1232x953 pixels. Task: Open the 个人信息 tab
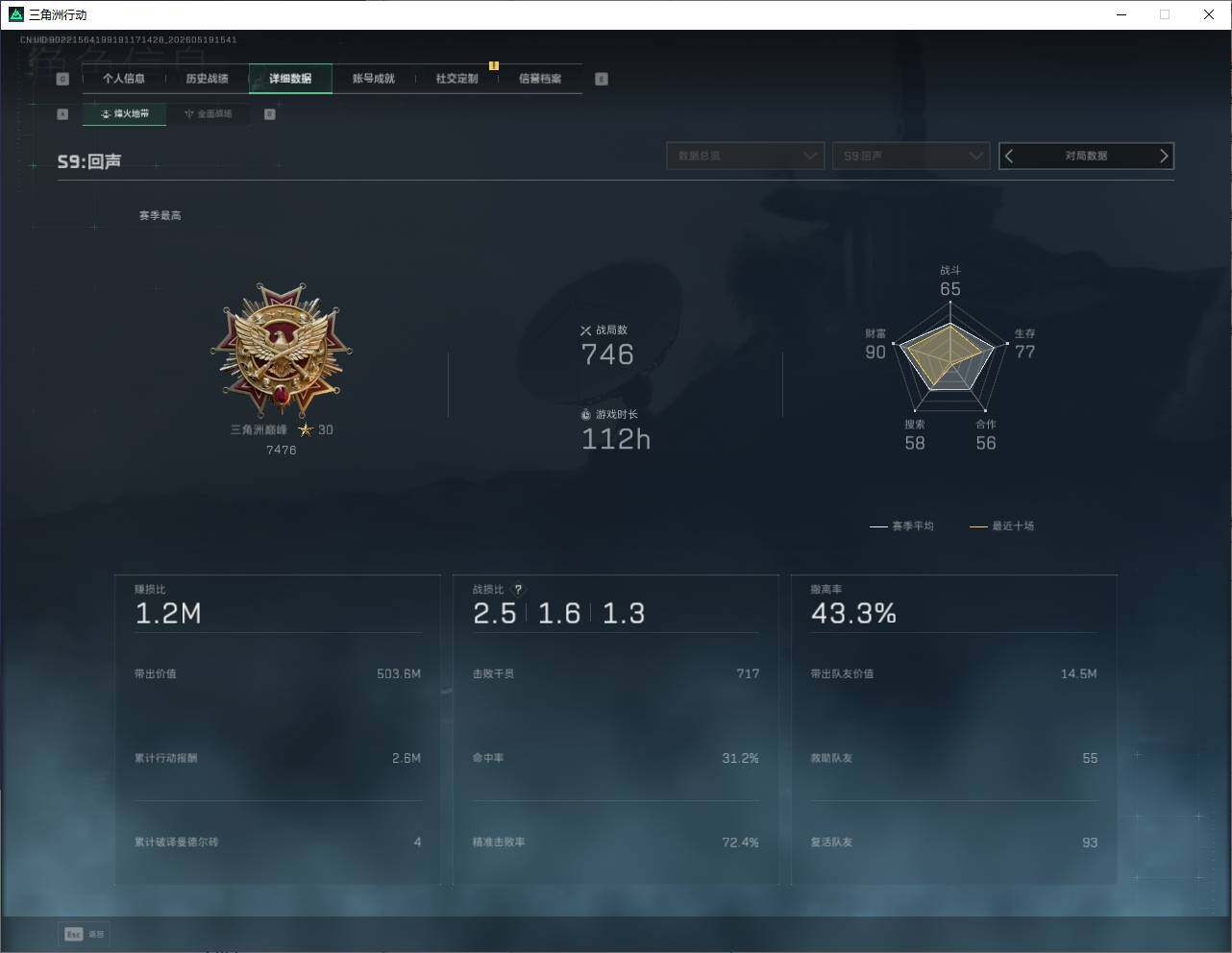click(124, 79)
